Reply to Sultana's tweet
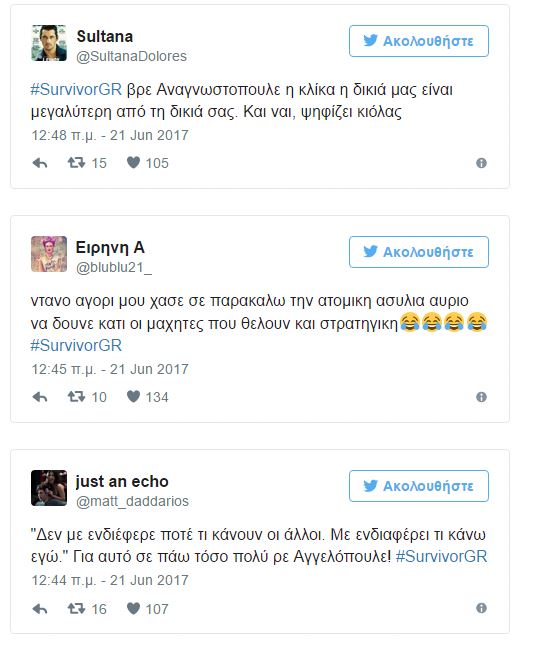This screenshot has width=540, height=648. tap(40, 163)
